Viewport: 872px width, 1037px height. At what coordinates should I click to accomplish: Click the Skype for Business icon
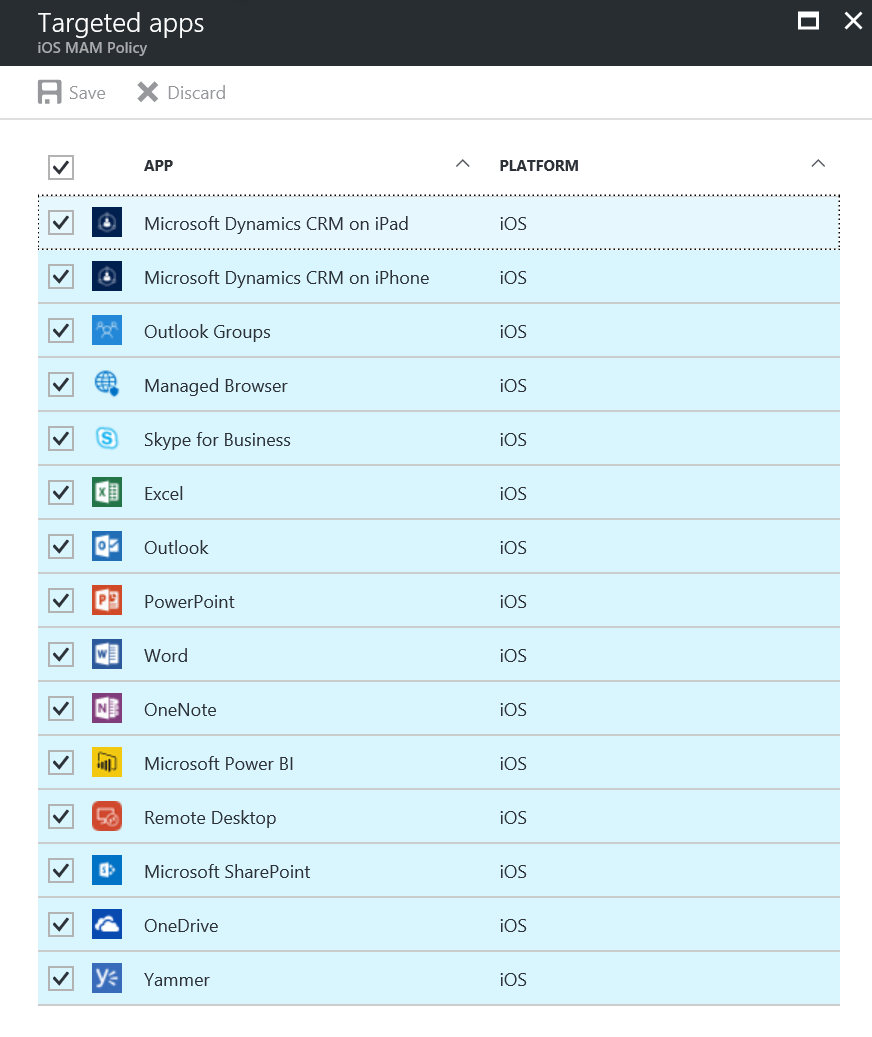(x=107, y=439)
